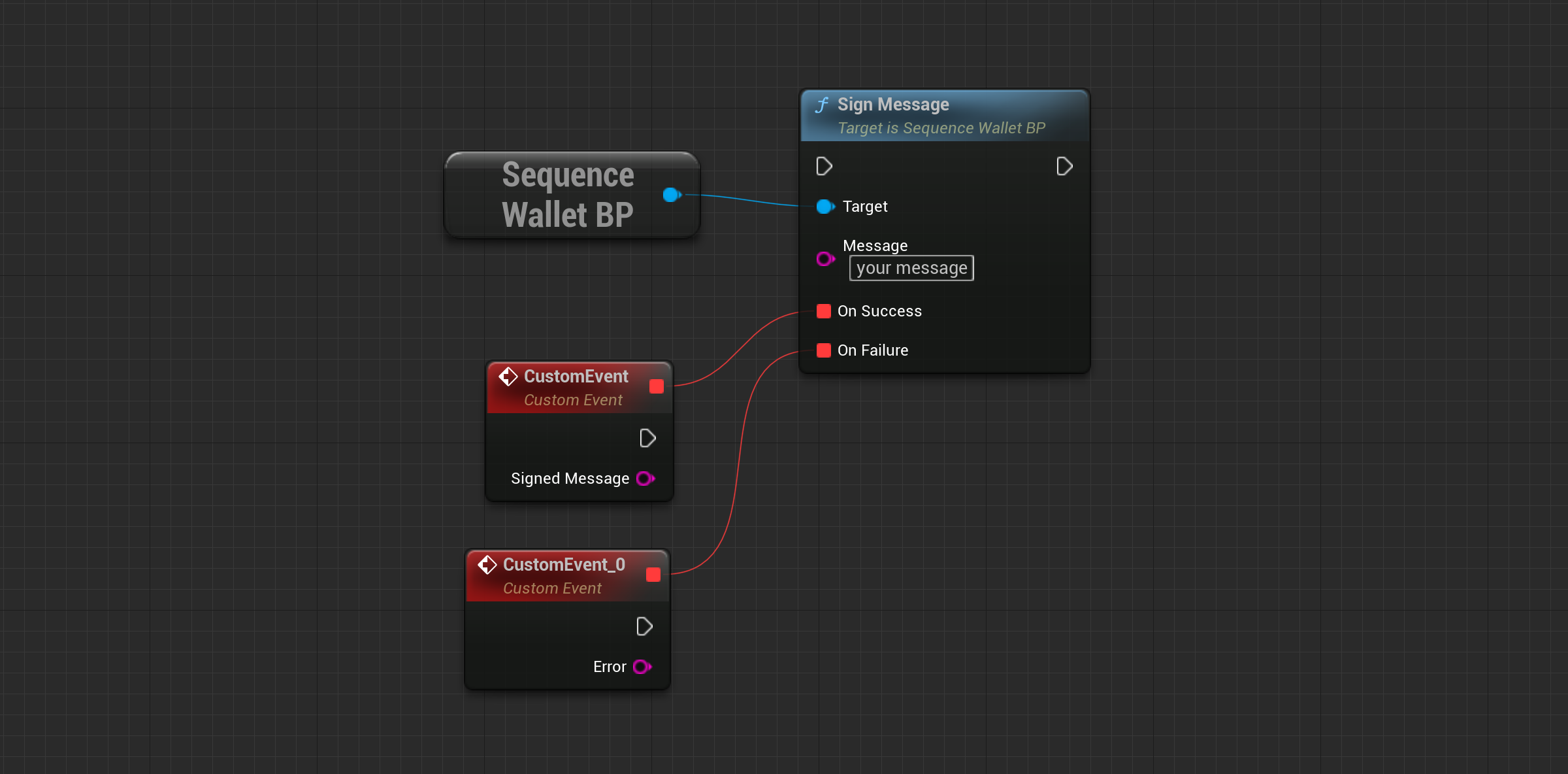Select the Sequence Wallet BP variable node
The image size is (1568, 774).
[567, 195]
